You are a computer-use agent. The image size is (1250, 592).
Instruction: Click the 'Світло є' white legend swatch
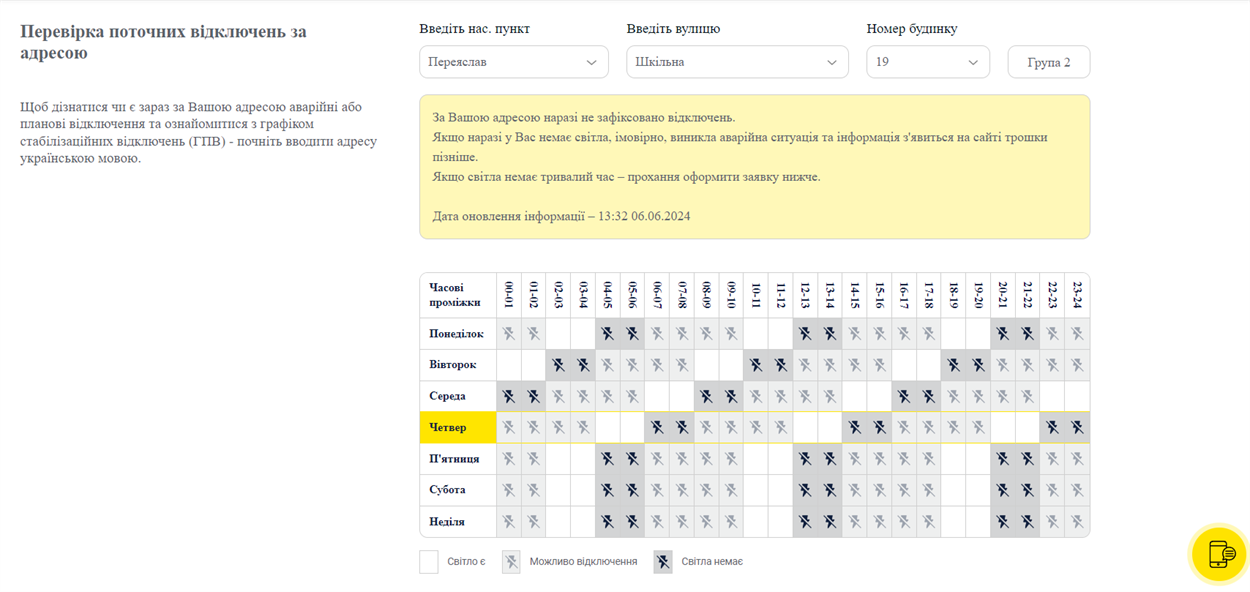(x=429, y=562)
